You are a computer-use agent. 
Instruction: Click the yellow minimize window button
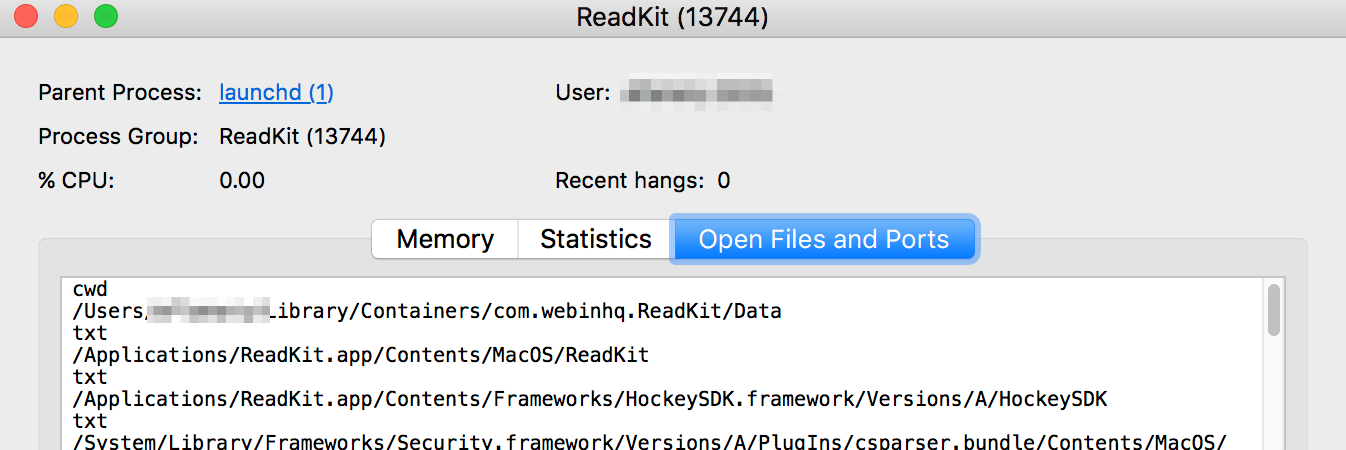tap(66, 17)
